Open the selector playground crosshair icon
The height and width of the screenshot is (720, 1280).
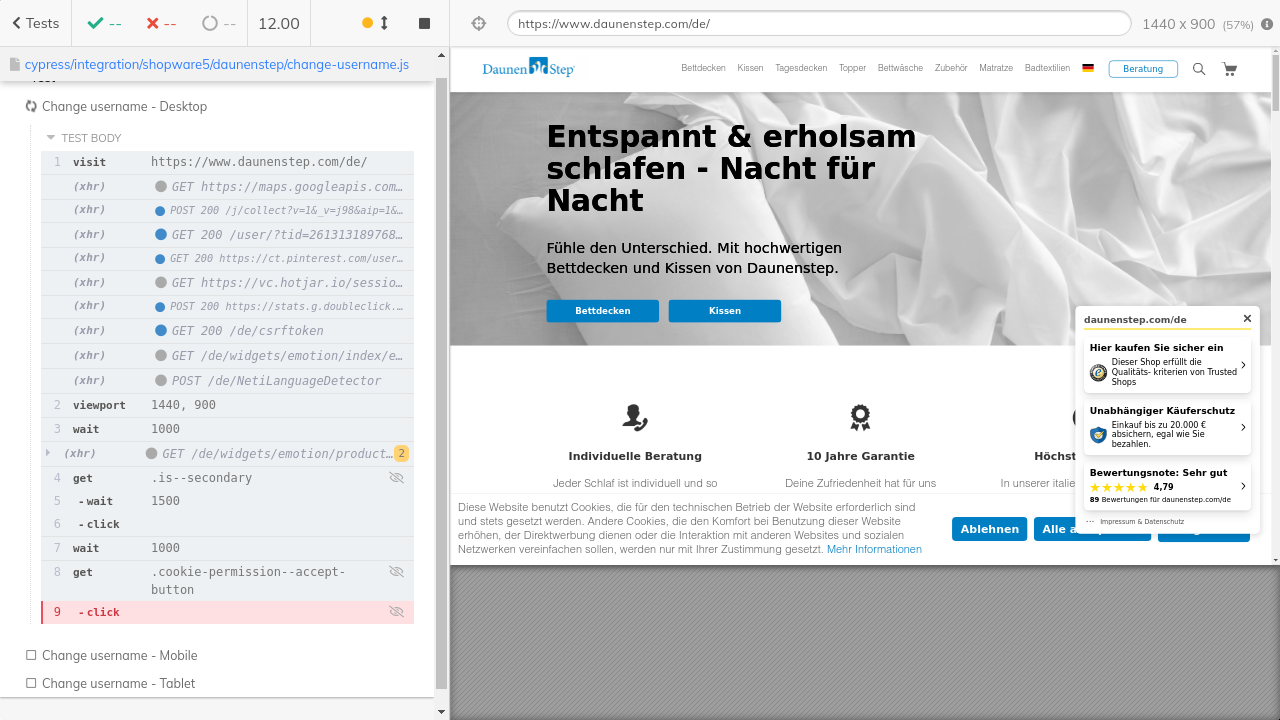478,23
